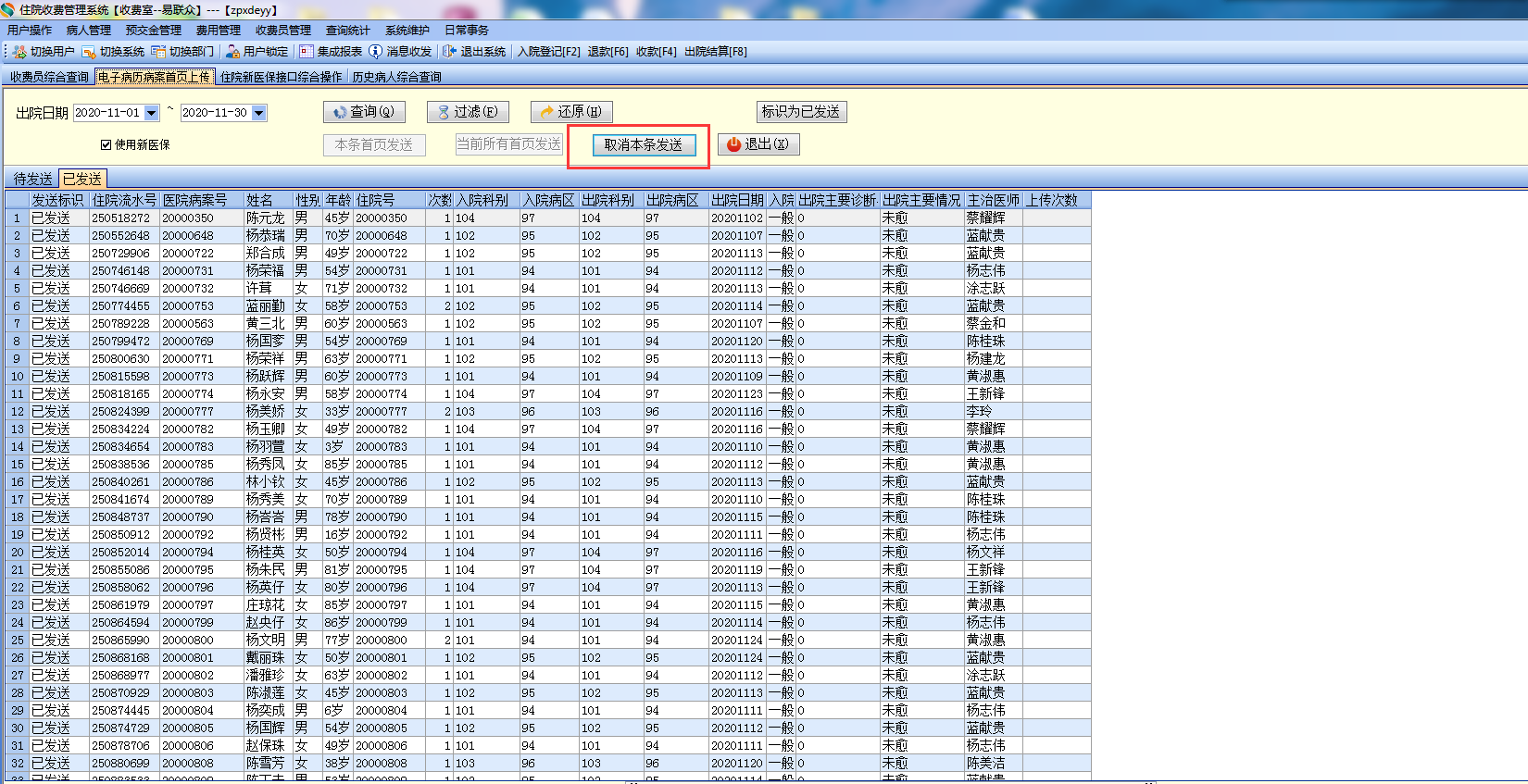1528x784 pixels.
Task: Click the 用户锁定 user lock icon
Action: [232, 52]
